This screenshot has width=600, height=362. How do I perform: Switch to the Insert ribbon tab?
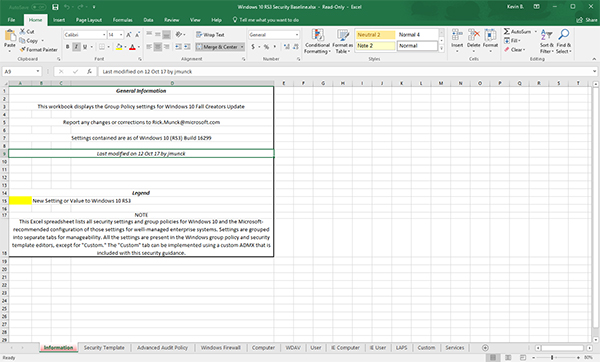(x=59, y=20)
